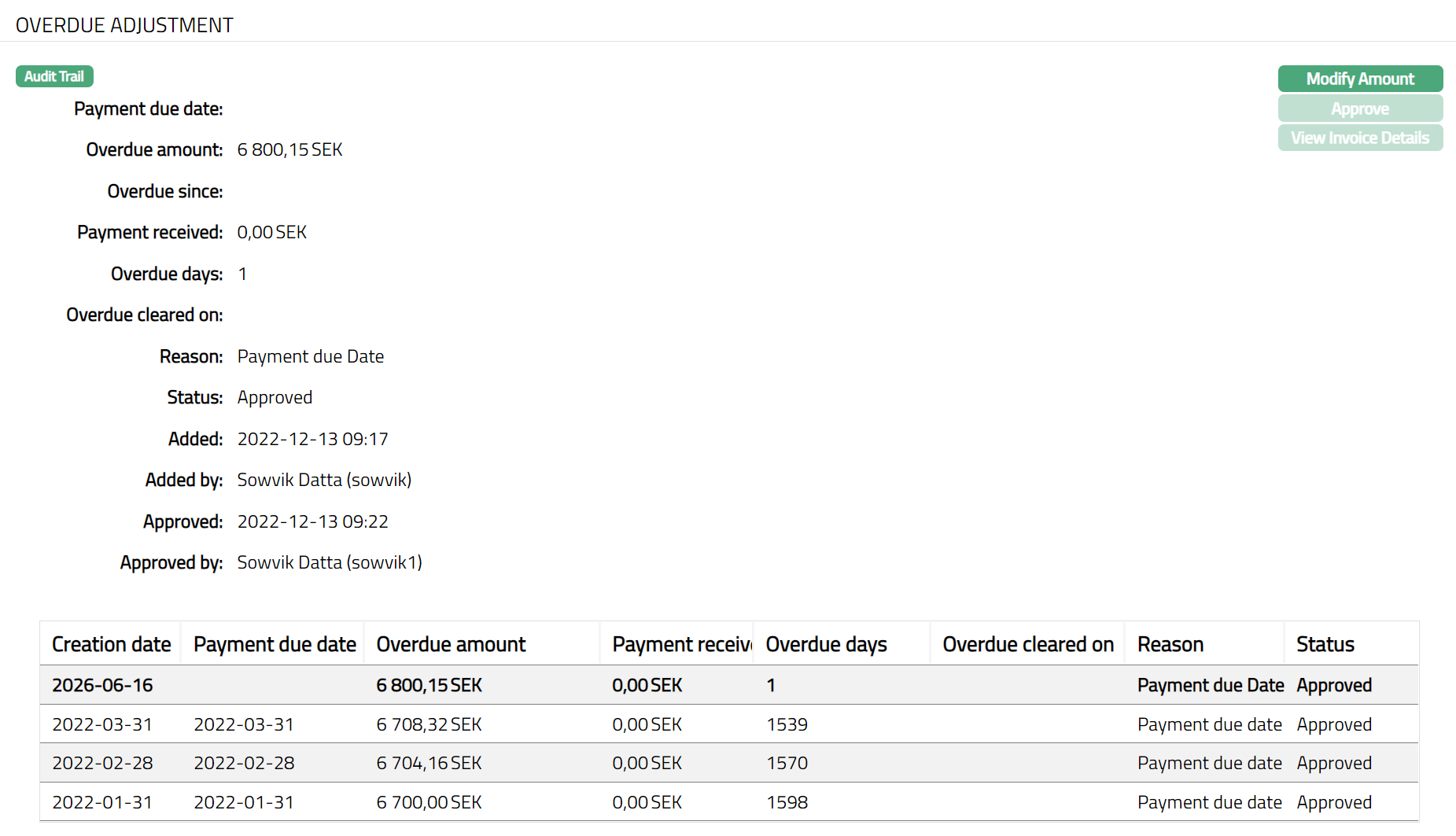Click the Overdue cleared on column header
The height and width of the screenshot is (836, 1456).
(x=1027, y=644)
